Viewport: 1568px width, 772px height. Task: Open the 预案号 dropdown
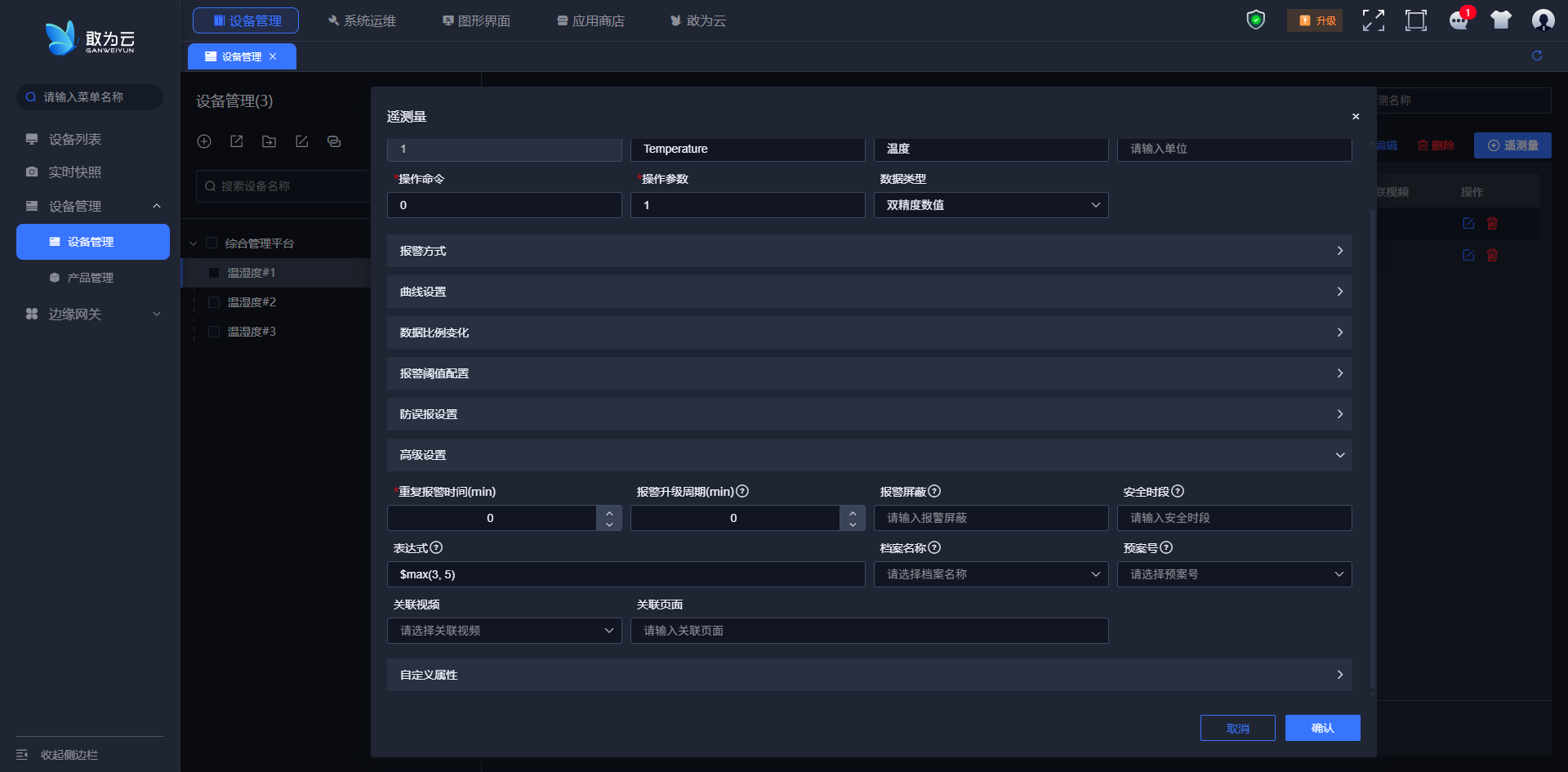(x=1234, y=574)
